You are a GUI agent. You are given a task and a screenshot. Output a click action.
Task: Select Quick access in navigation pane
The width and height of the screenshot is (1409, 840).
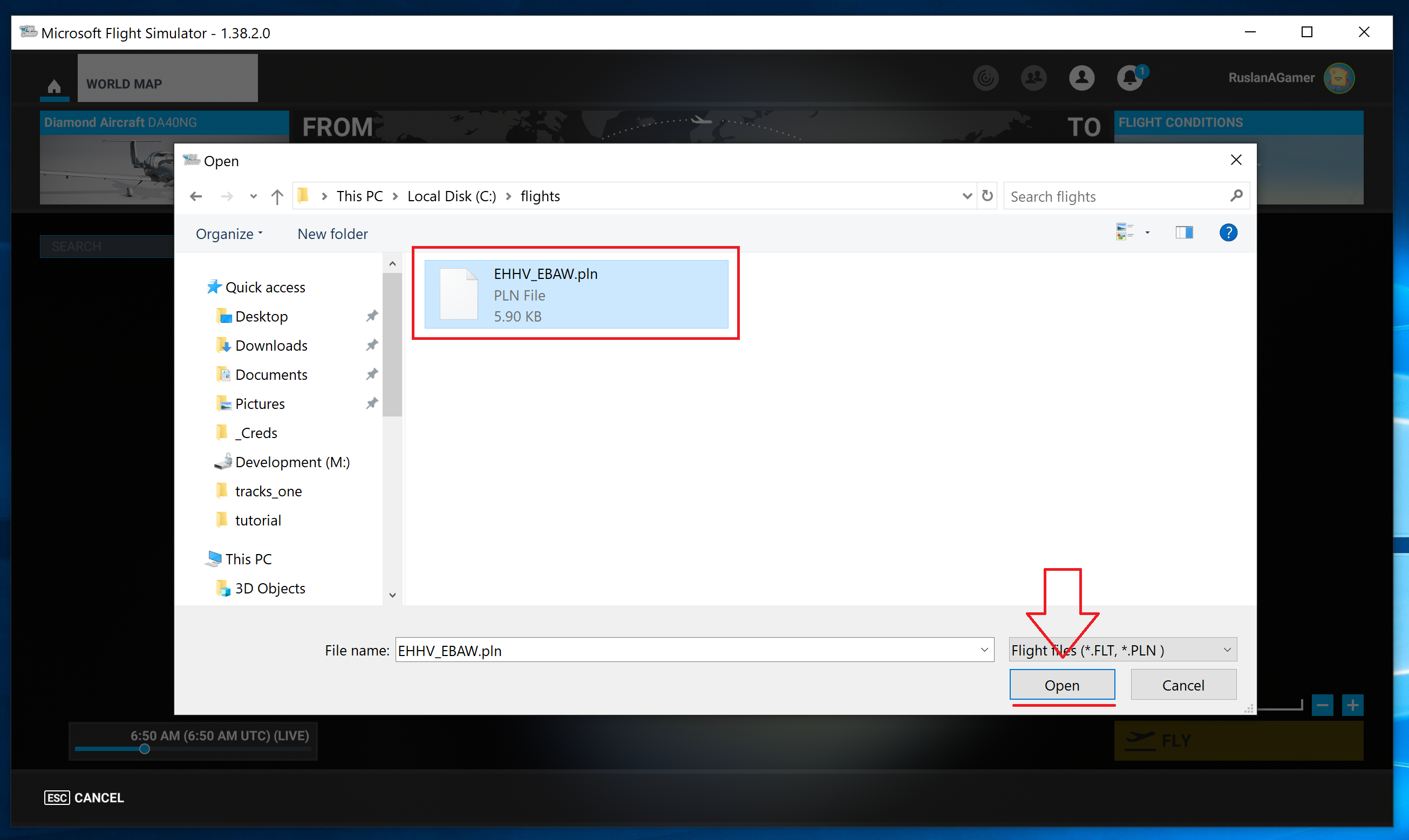tap(256, 288)
